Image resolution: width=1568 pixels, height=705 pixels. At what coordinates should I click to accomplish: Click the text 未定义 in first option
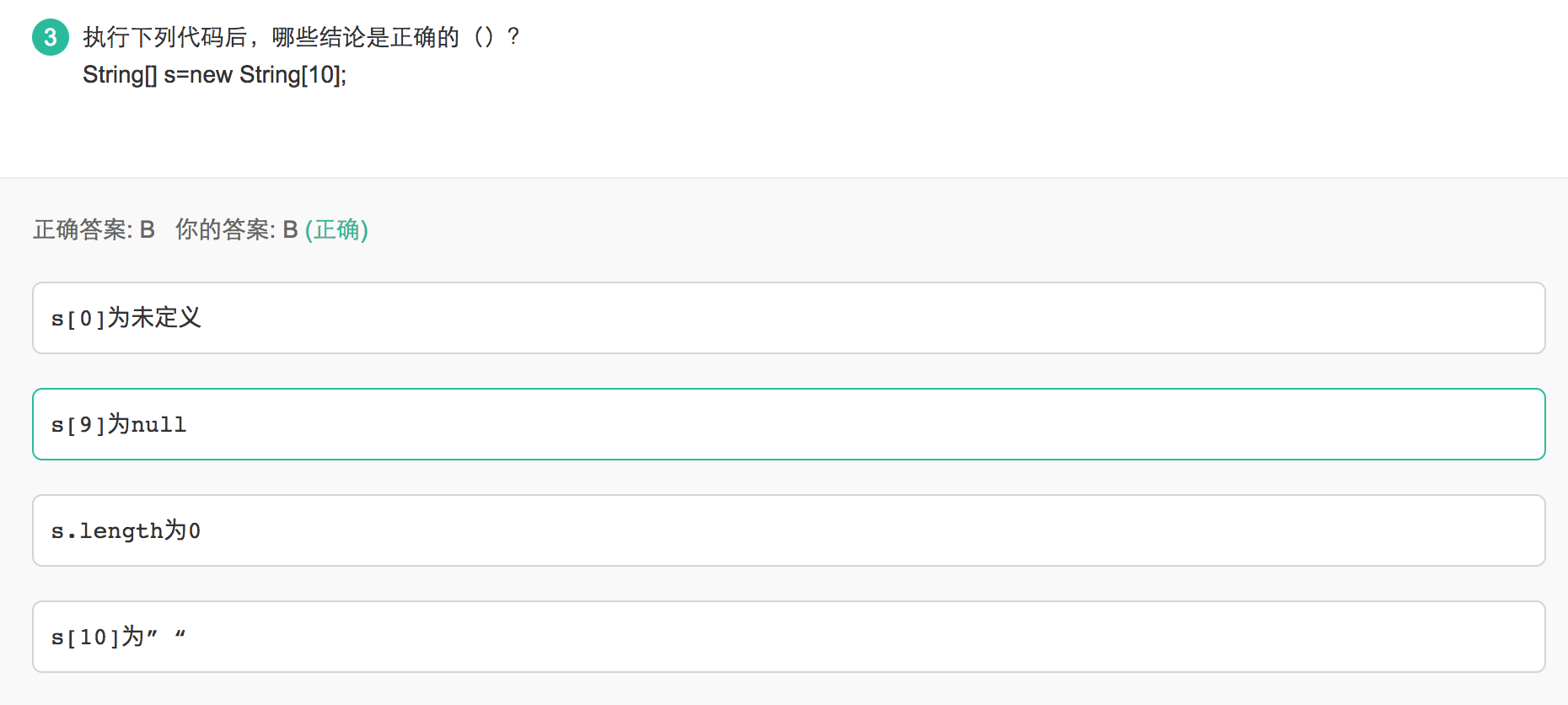coord(166,318)
